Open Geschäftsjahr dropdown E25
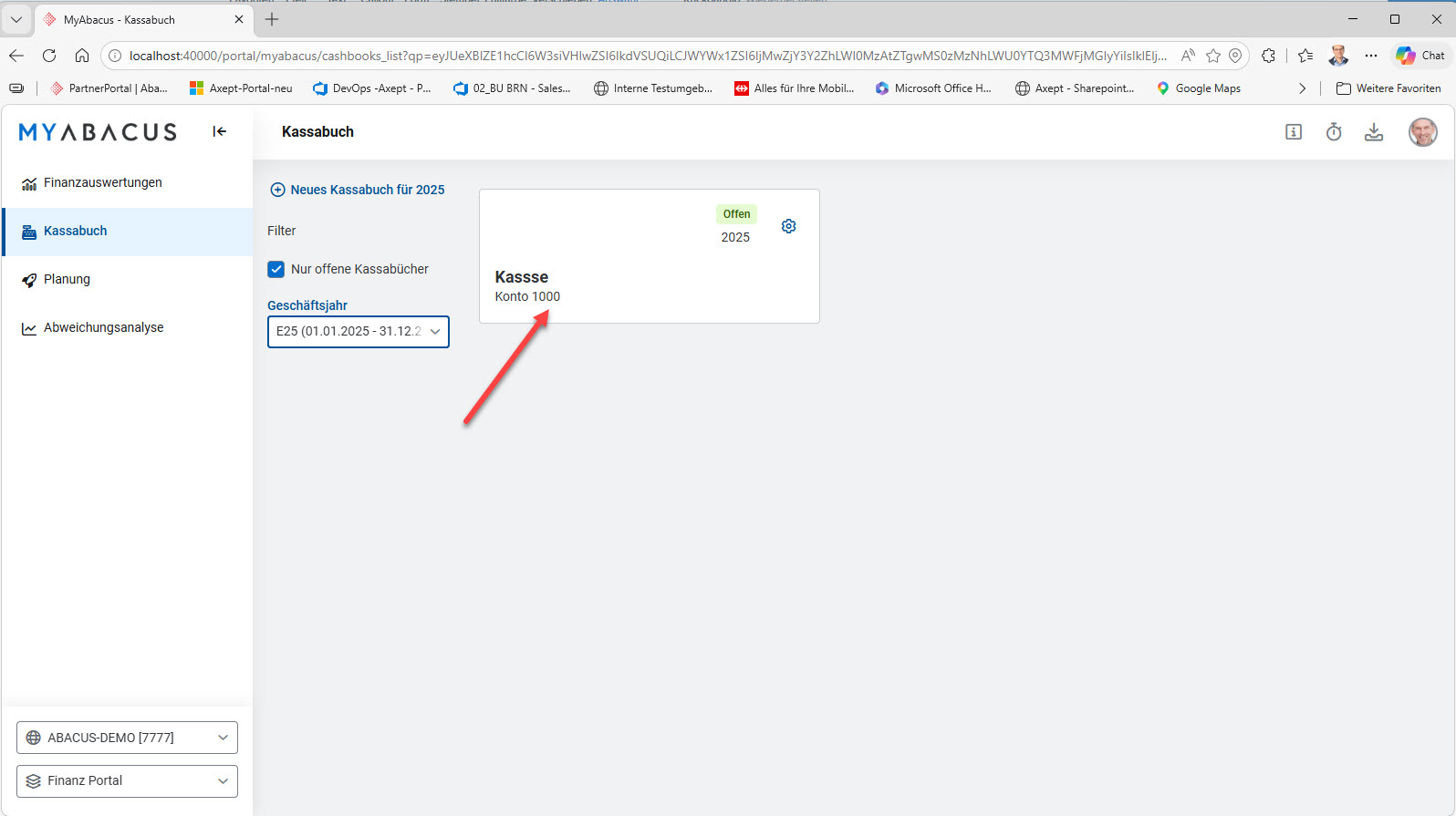Viewport: 1456px width, 816px height. click(359, 332)
